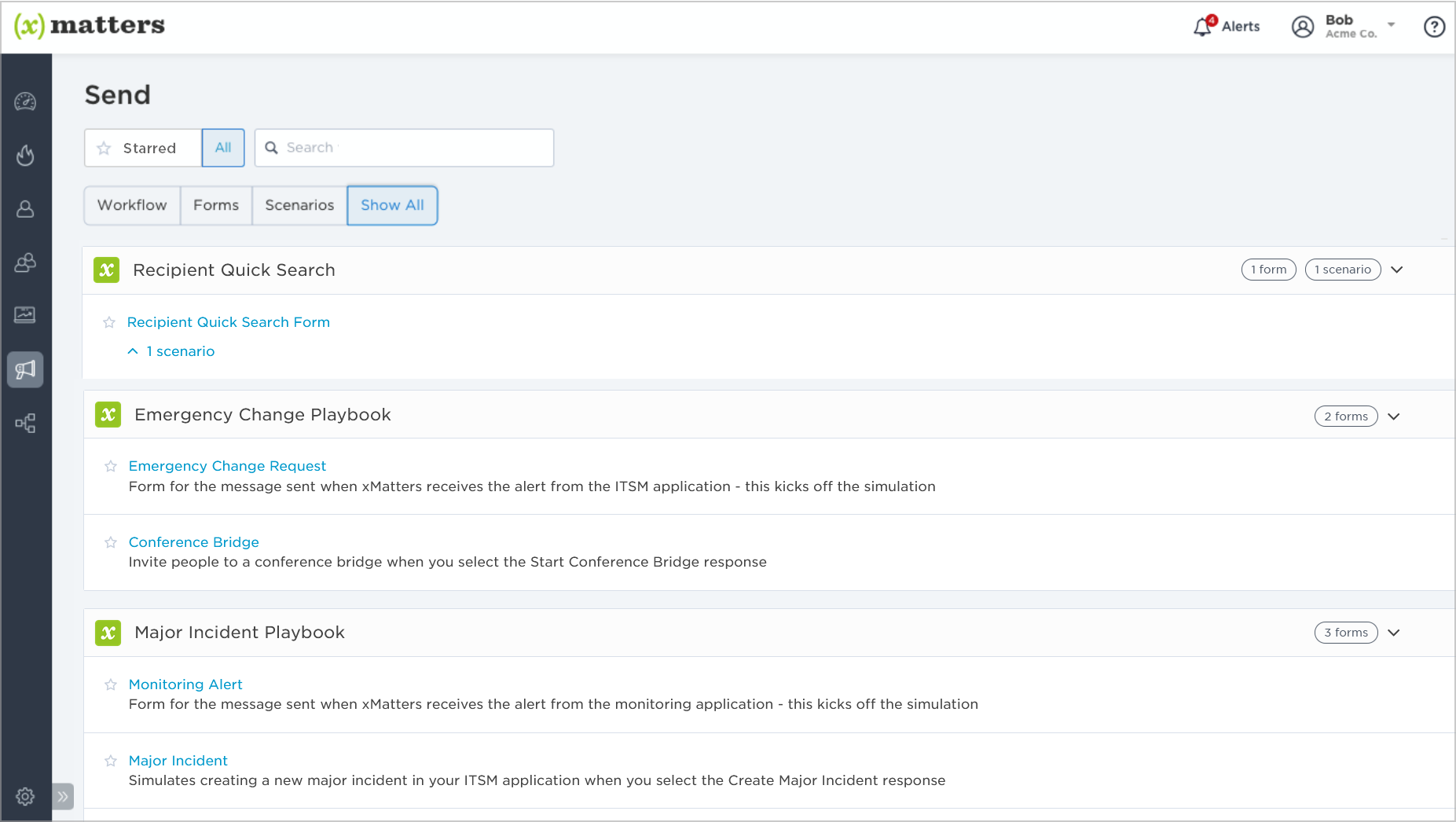The width and height of the screenshot is (1456, 822).
Task: Collapse the Emergency Change Playbook section
Action: tap(1394, 417)
